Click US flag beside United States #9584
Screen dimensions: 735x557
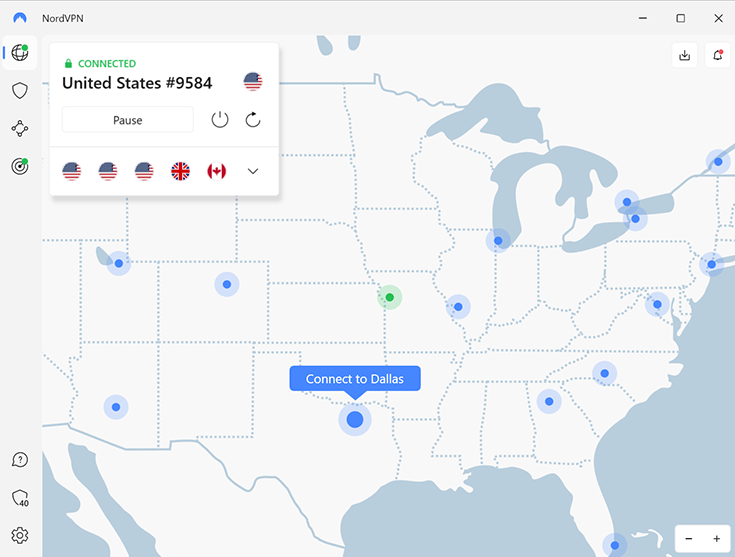pos(253,82)
